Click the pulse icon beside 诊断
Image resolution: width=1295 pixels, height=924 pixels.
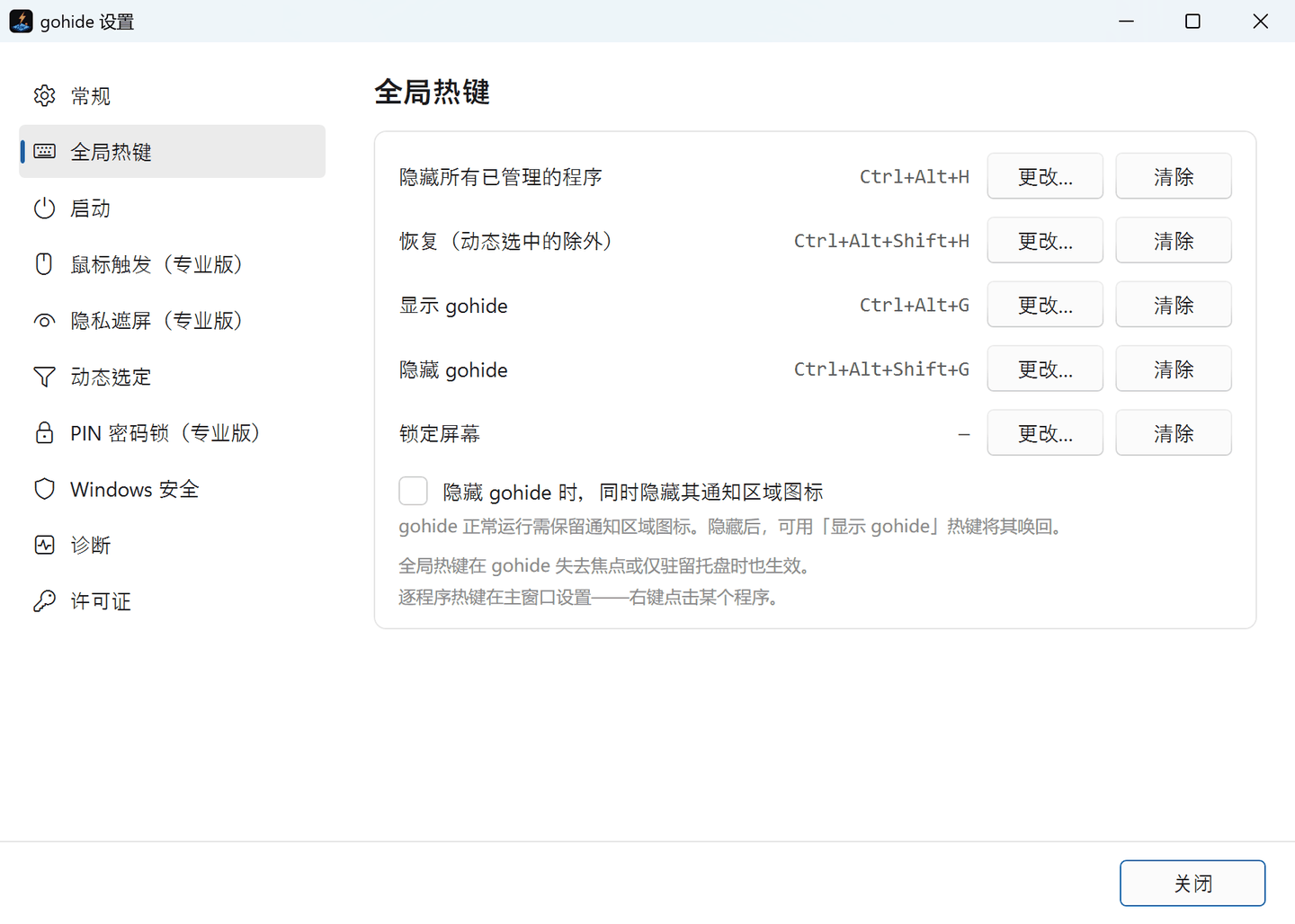pyautogui.click(x=44, y=545)
